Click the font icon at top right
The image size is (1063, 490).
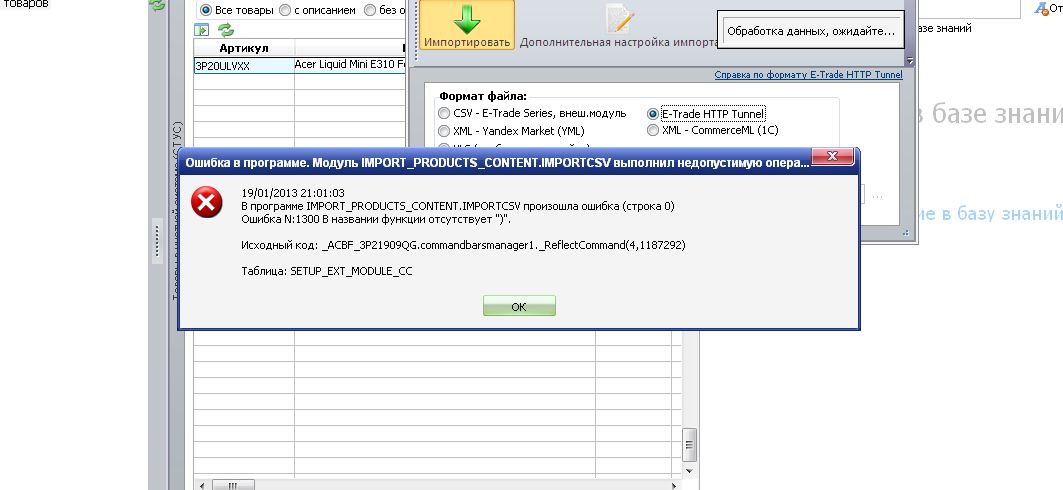(1041, 8)
